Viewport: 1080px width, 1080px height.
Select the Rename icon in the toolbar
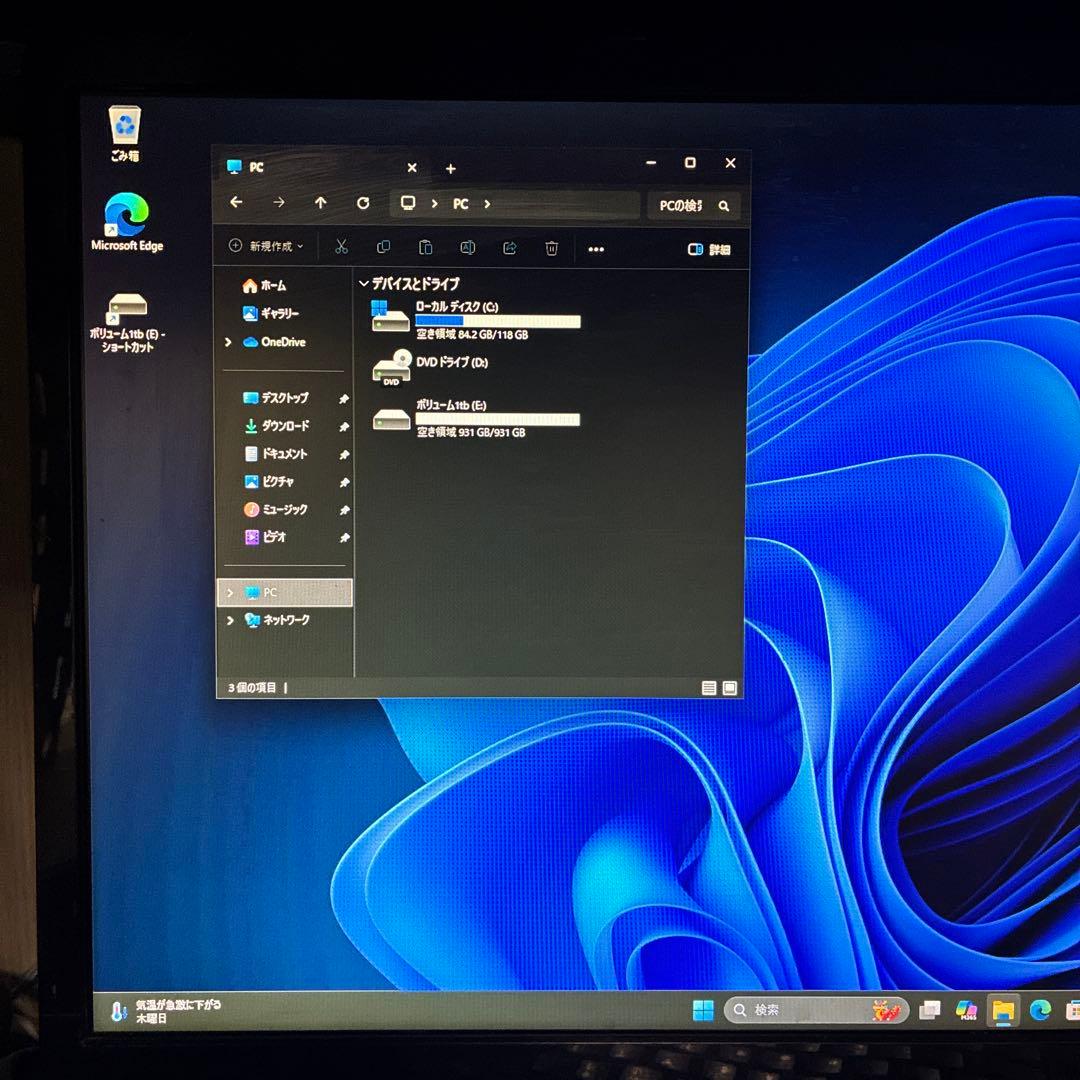click(x=466, y=247)
